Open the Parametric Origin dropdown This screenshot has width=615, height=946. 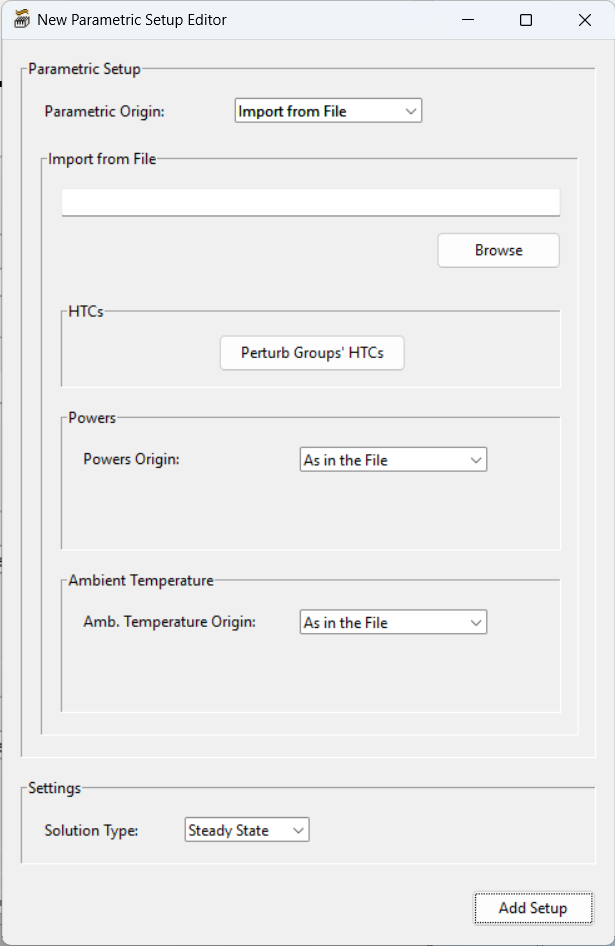(x=328, y=111)
